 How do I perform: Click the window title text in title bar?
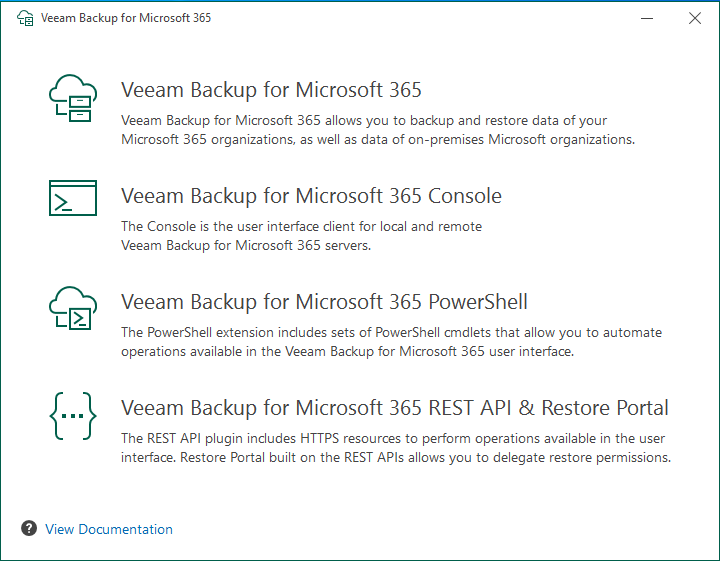[125, 18]
